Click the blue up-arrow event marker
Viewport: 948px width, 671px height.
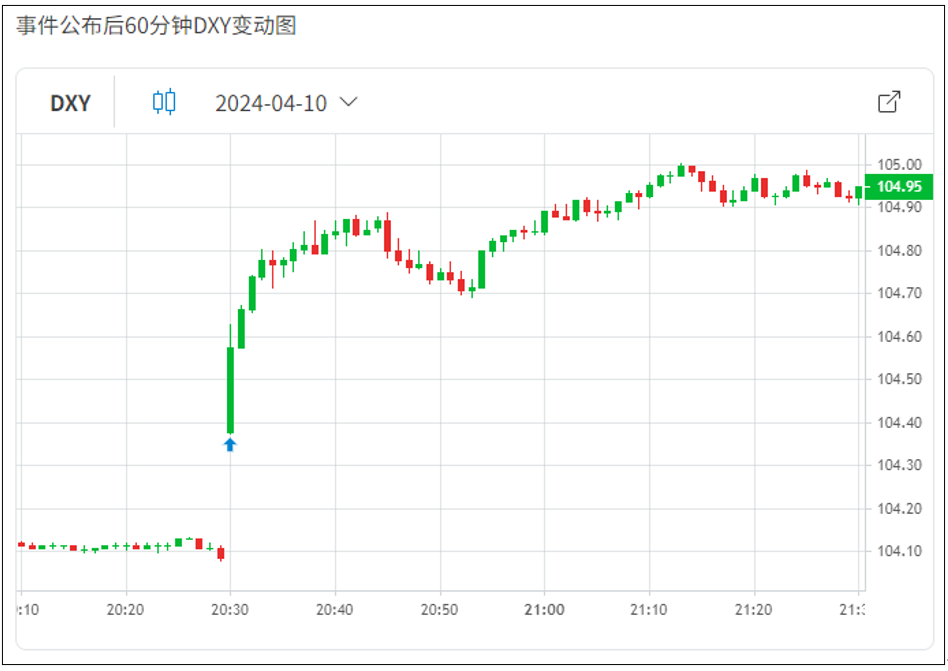(x=230, y=445)
